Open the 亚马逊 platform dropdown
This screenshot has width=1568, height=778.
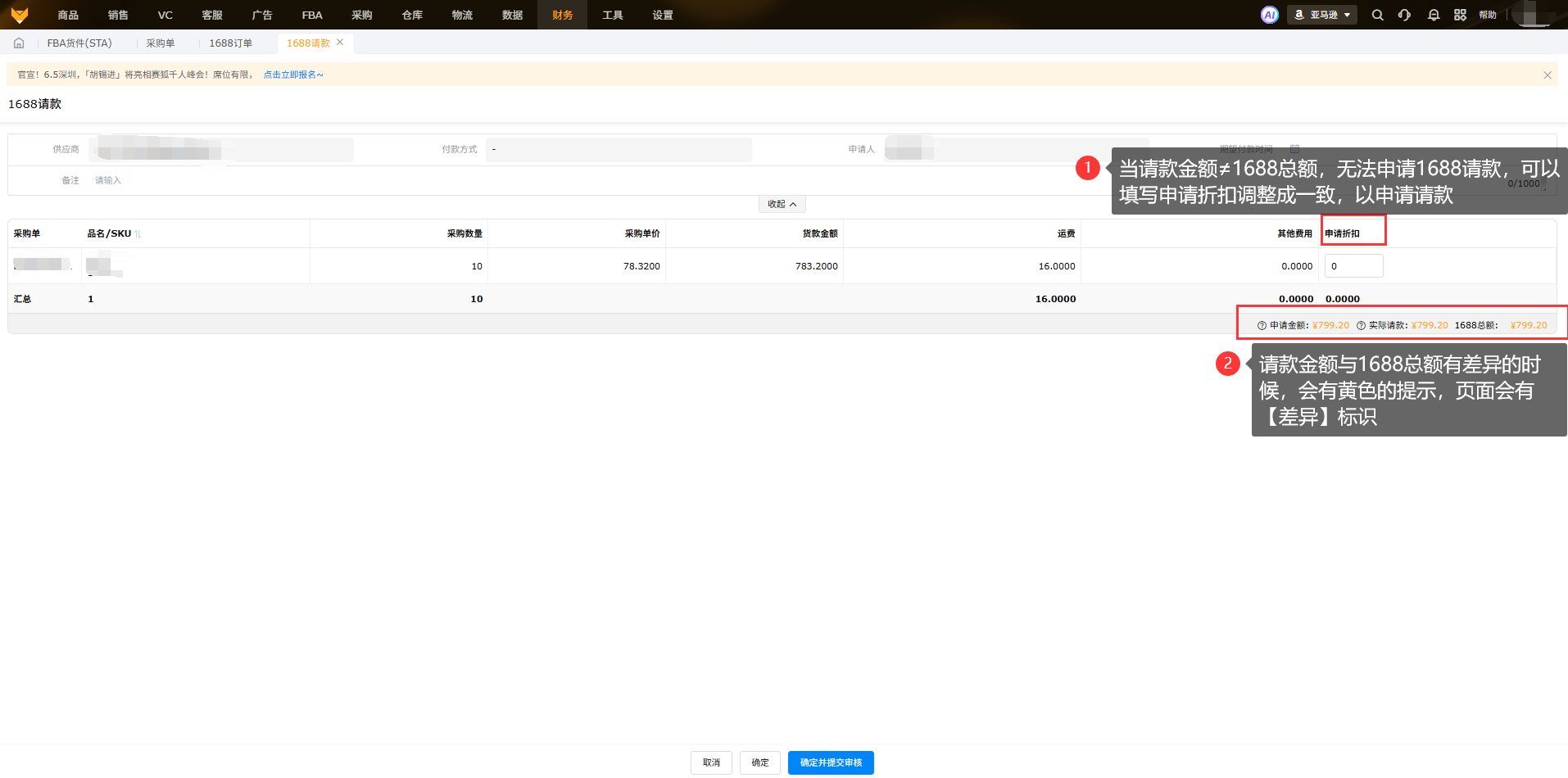(x=1322, y=15)
